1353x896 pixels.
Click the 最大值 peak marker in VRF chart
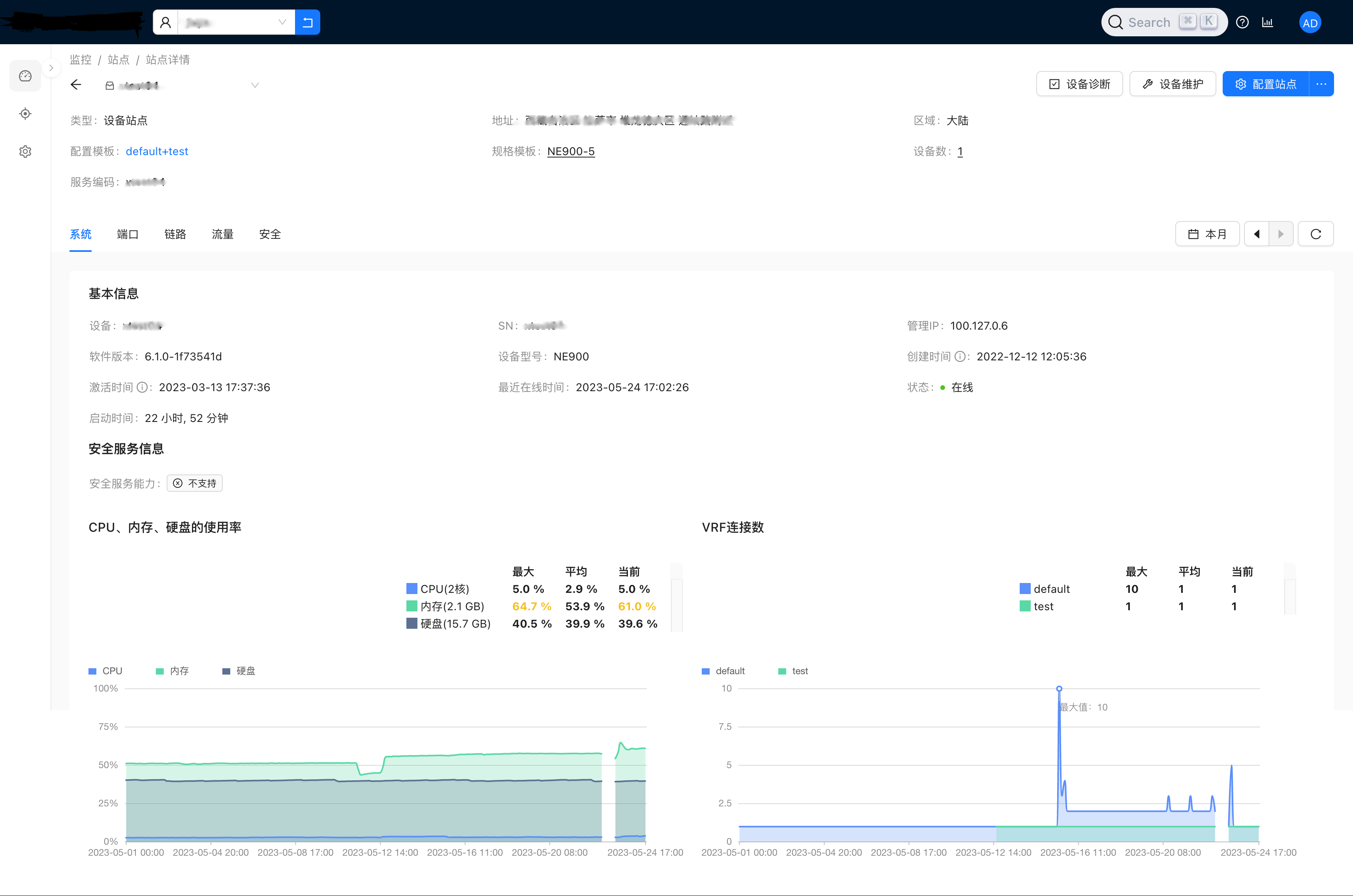[x=1059, y=689]
